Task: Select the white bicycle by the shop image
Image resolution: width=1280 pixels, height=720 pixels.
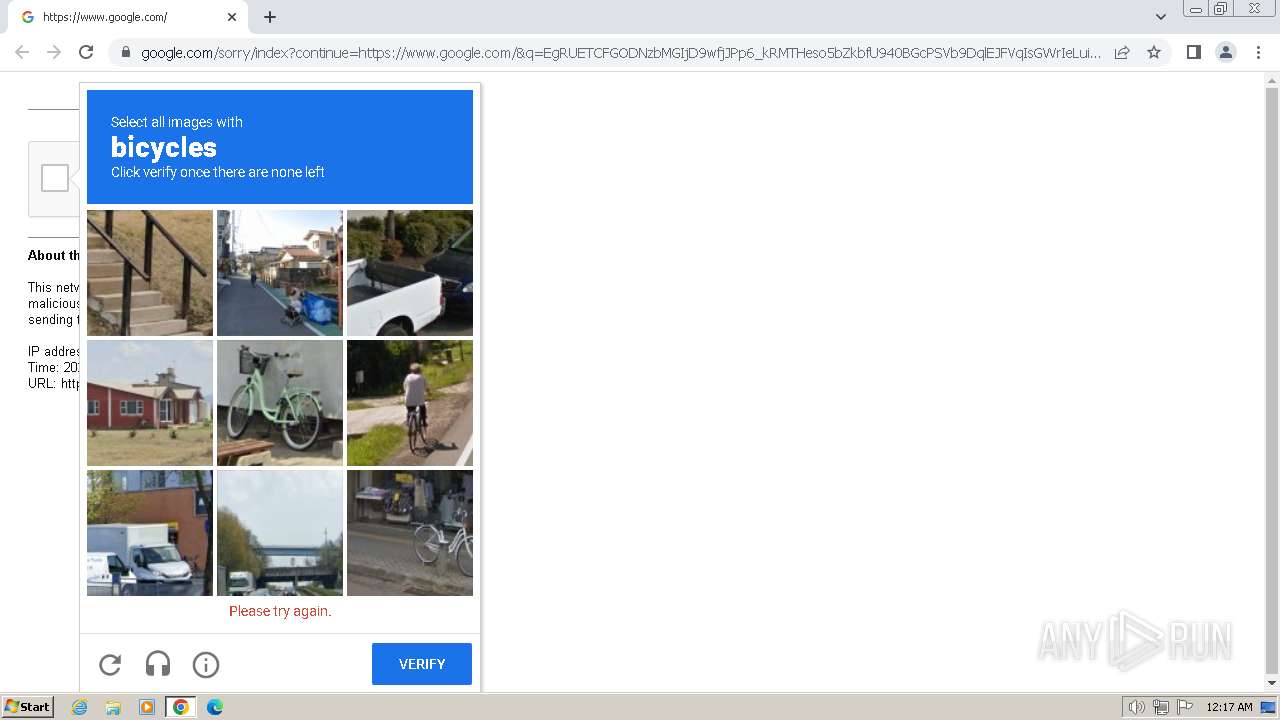Action: click(x=410, y=533)
